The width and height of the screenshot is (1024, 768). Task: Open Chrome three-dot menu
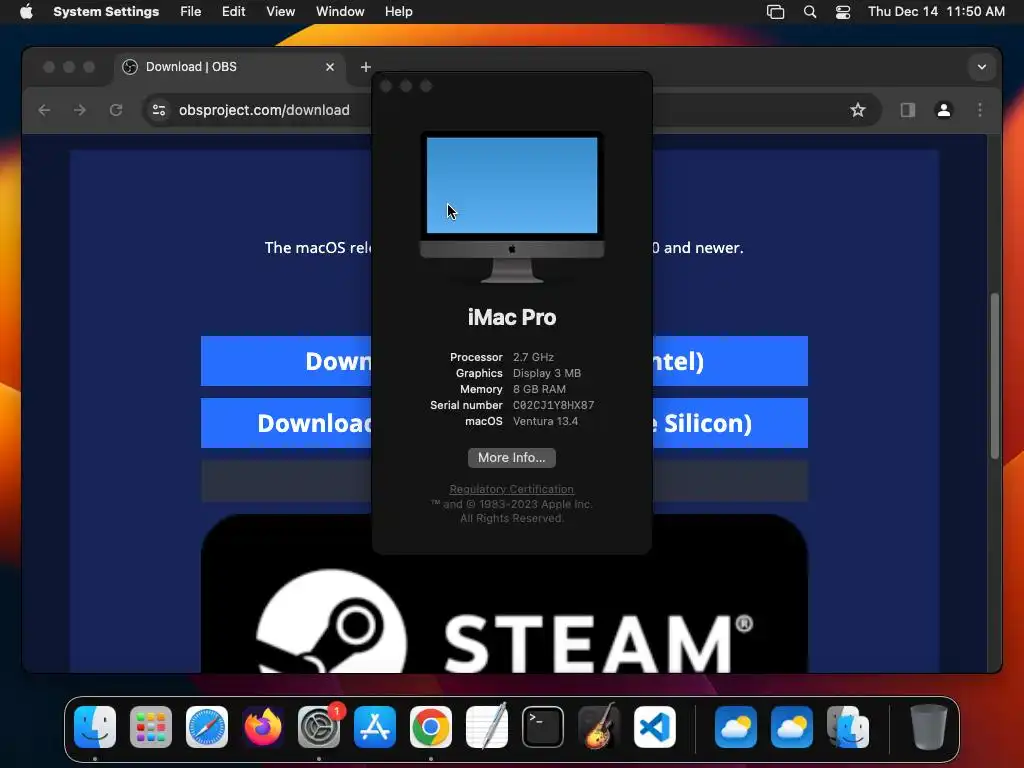coord(980,110)
